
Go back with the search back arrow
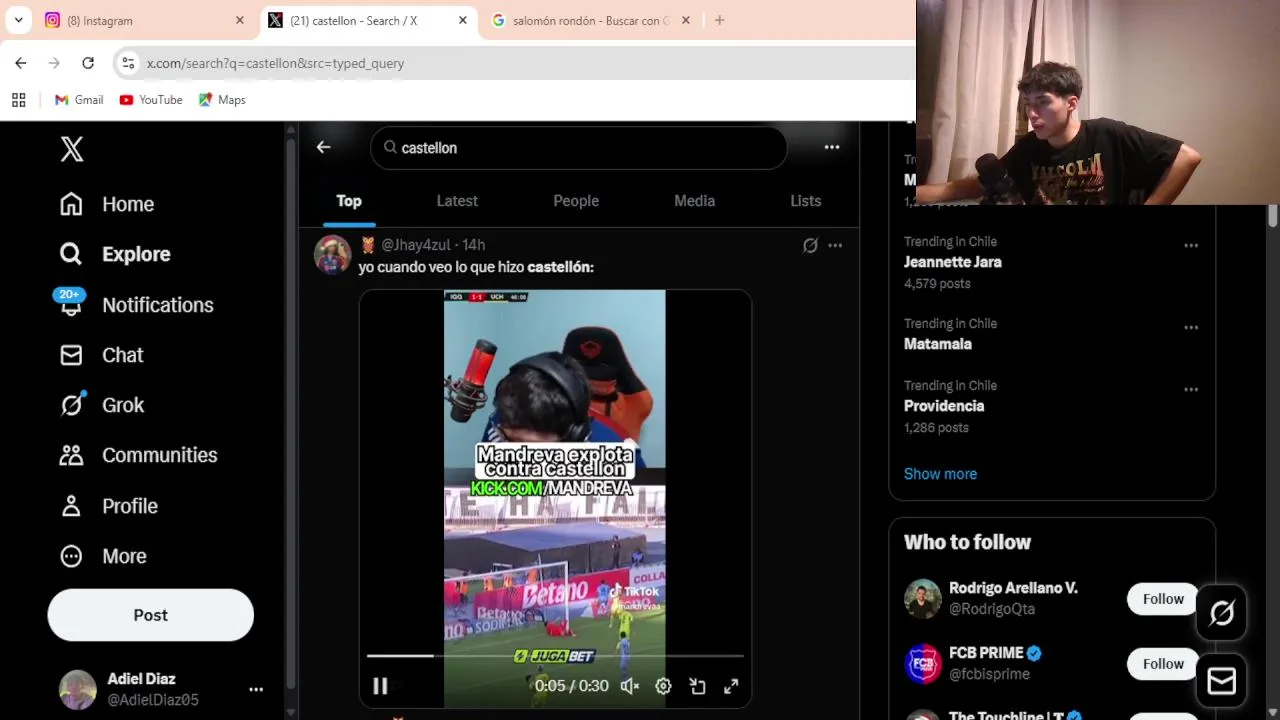pos(323,147)
